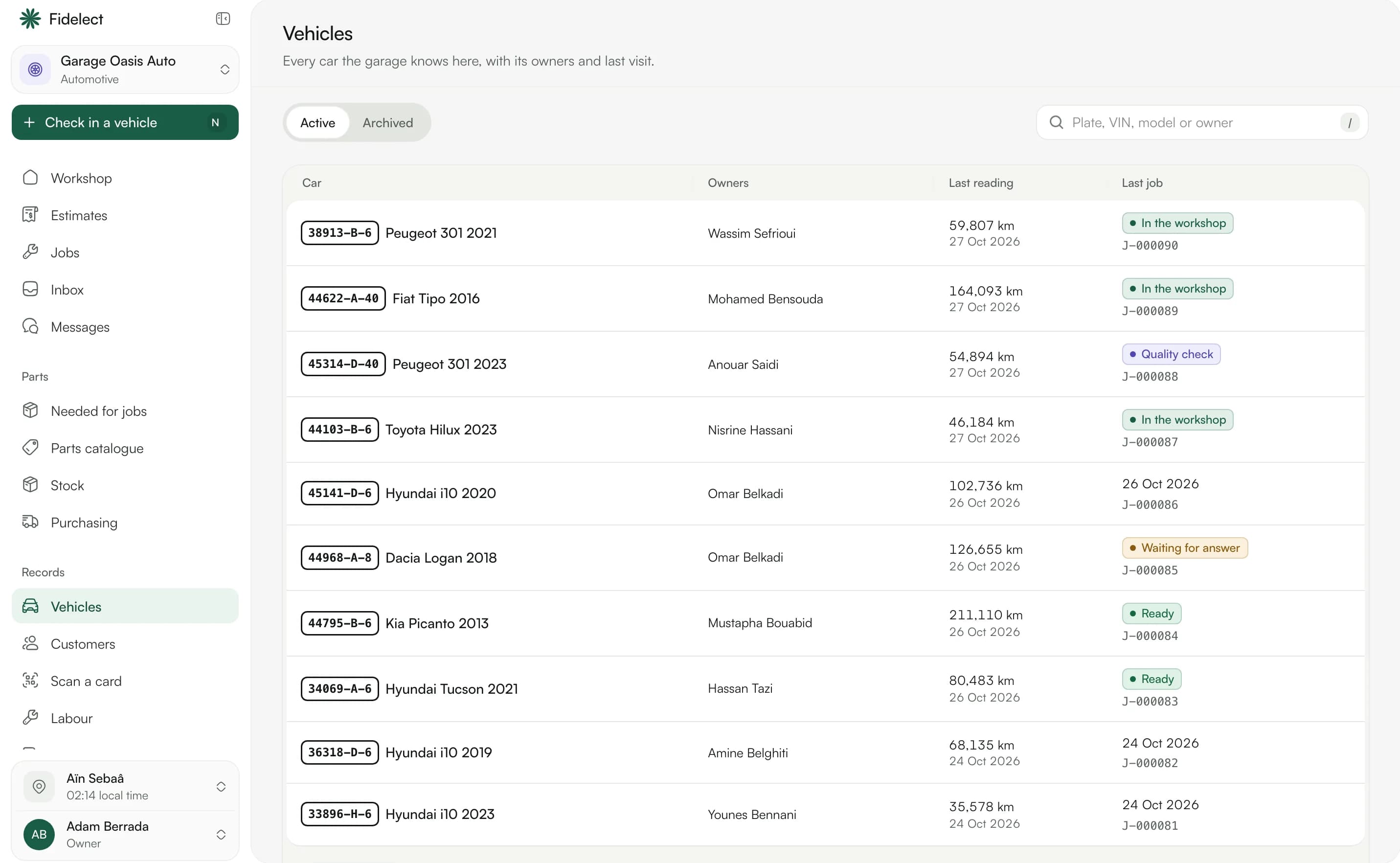Click plate 44622-A-40 on Fiat Tipo

343,298
